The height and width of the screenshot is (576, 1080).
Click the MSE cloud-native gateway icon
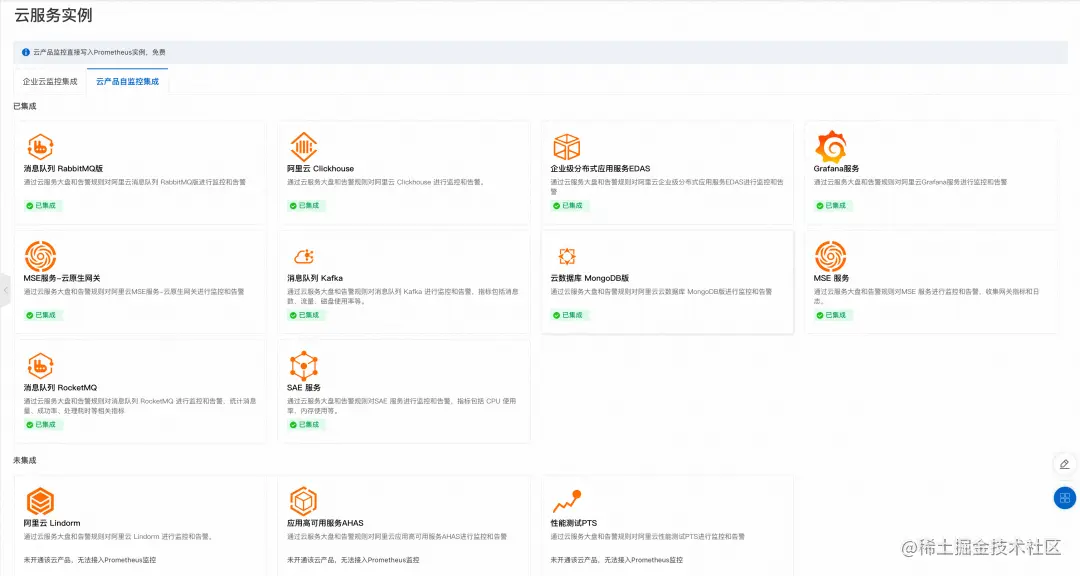[40, 256]
